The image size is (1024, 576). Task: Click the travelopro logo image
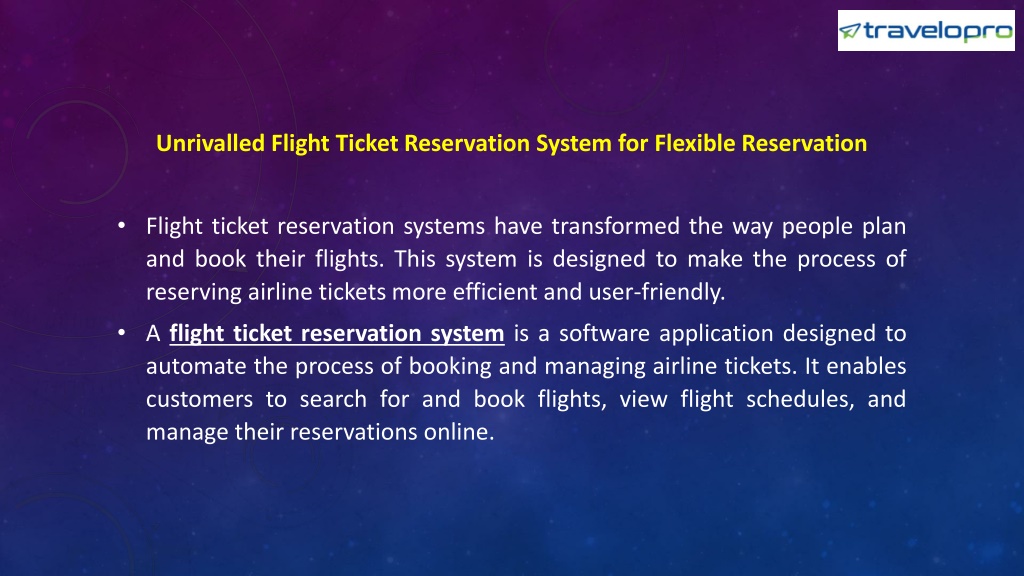coord(926,31)
